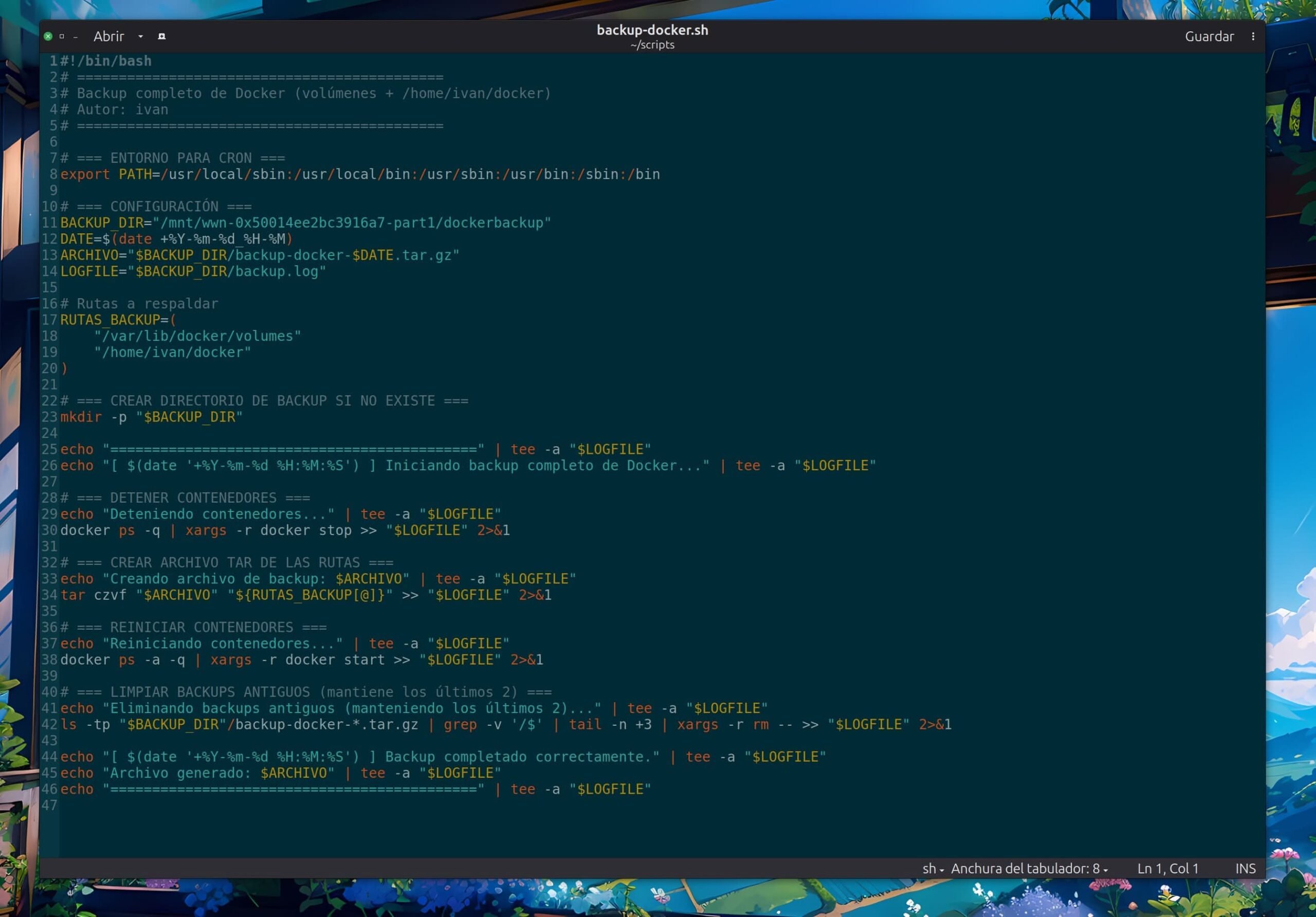Click line number 23 in the gutter
The image size is (1316, 917).
49,417
